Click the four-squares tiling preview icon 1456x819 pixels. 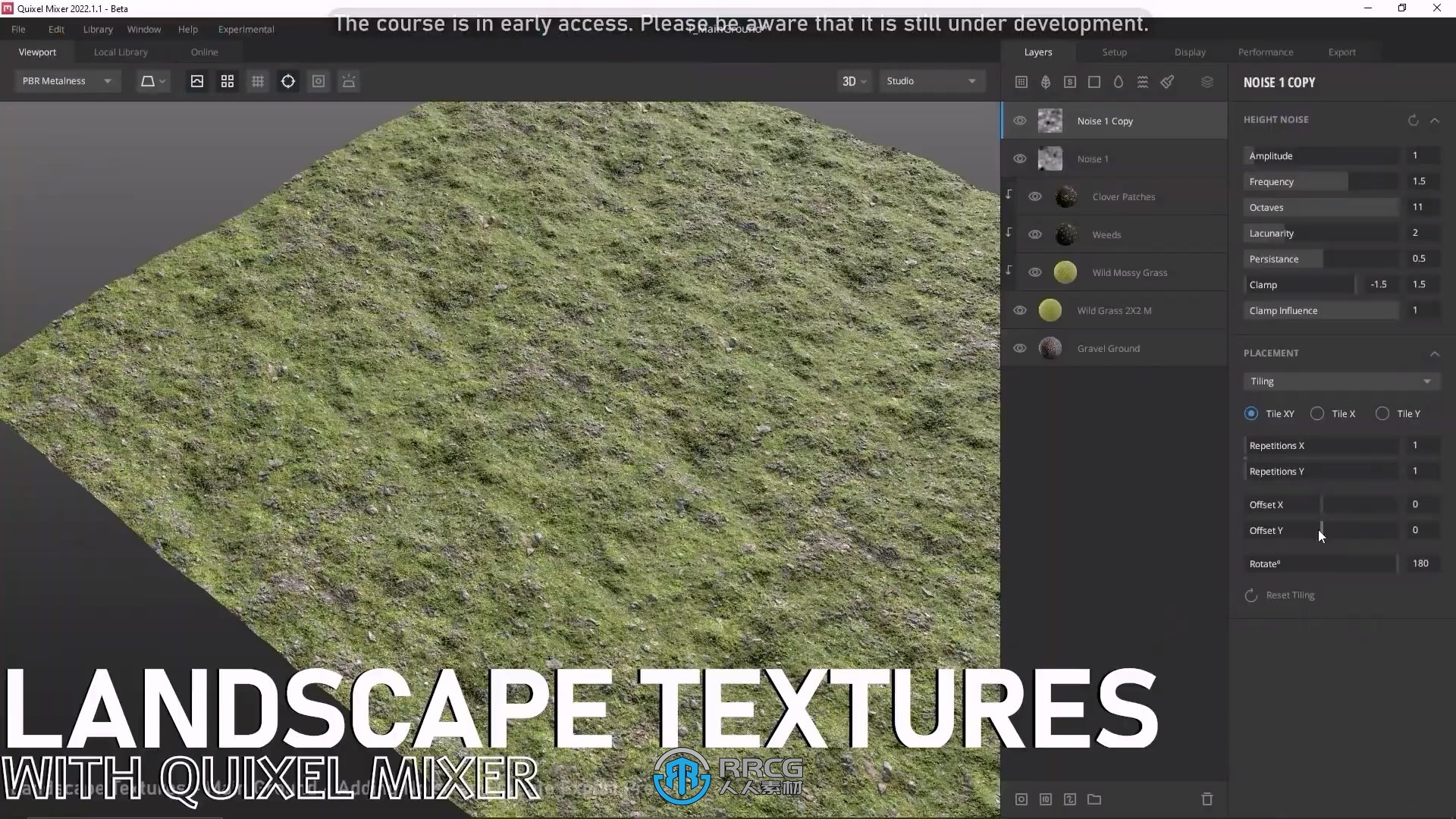click(x=227, y=81)
